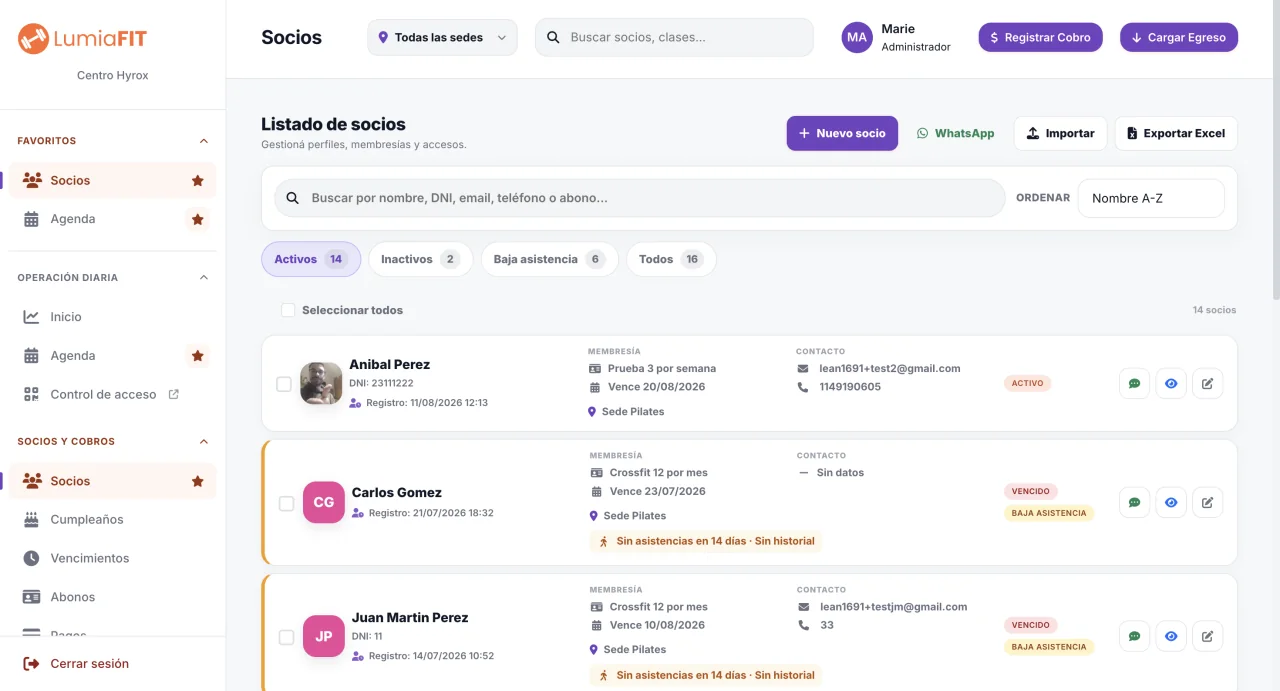Click the WhatsApp button
Image resolution: width=1280 pixels, height=691 pixels.
(x=956, y=133)
